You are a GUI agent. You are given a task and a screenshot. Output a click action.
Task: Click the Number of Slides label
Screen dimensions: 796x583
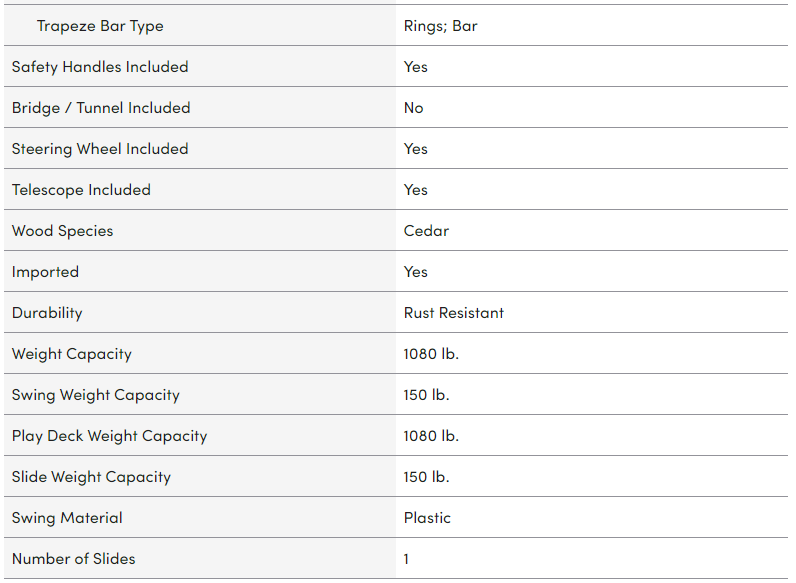pos(73,559)
